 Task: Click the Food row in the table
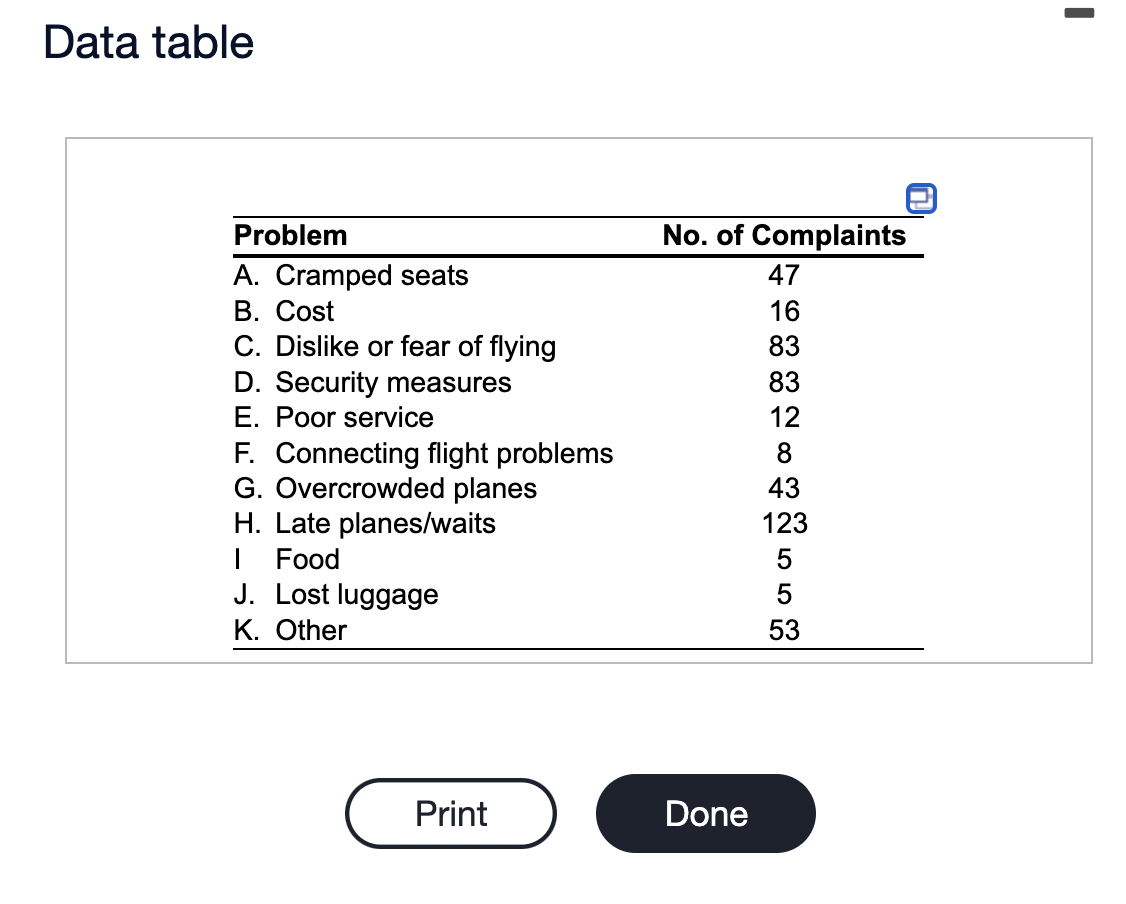click(x=307, y=559)
